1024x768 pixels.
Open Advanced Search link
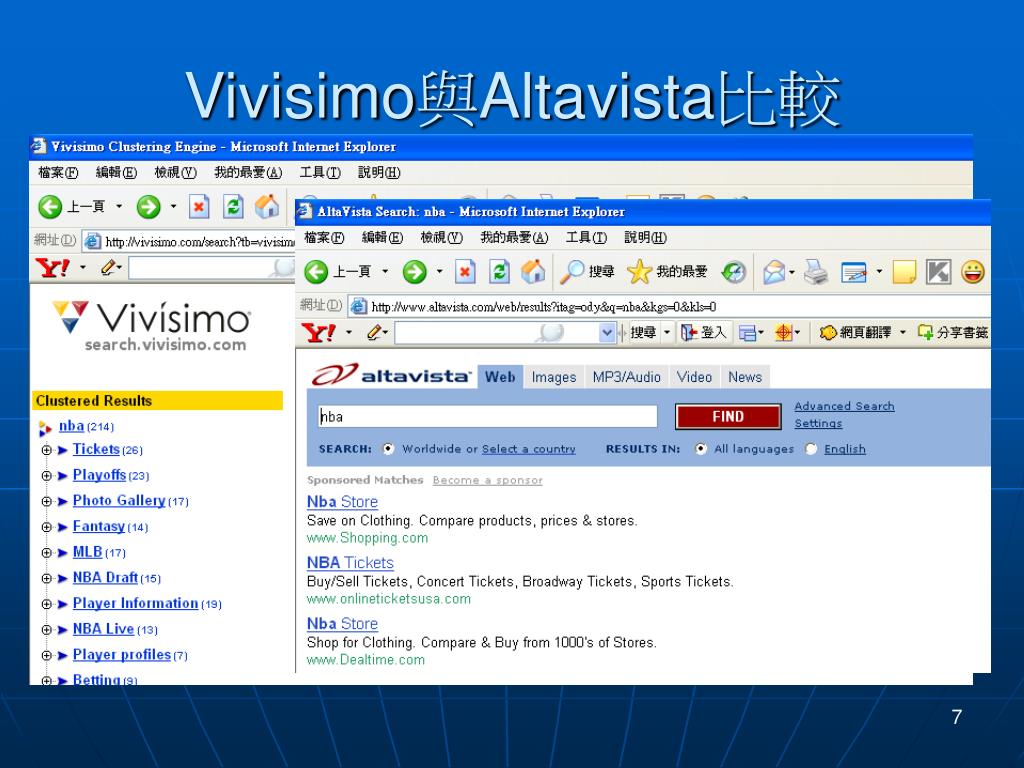coord(844,406)
